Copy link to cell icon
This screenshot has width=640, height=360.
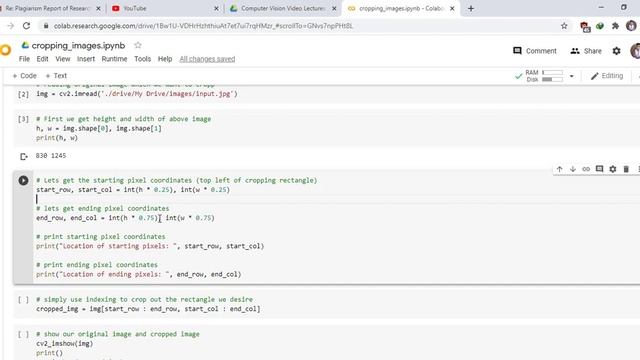(586, 169)
